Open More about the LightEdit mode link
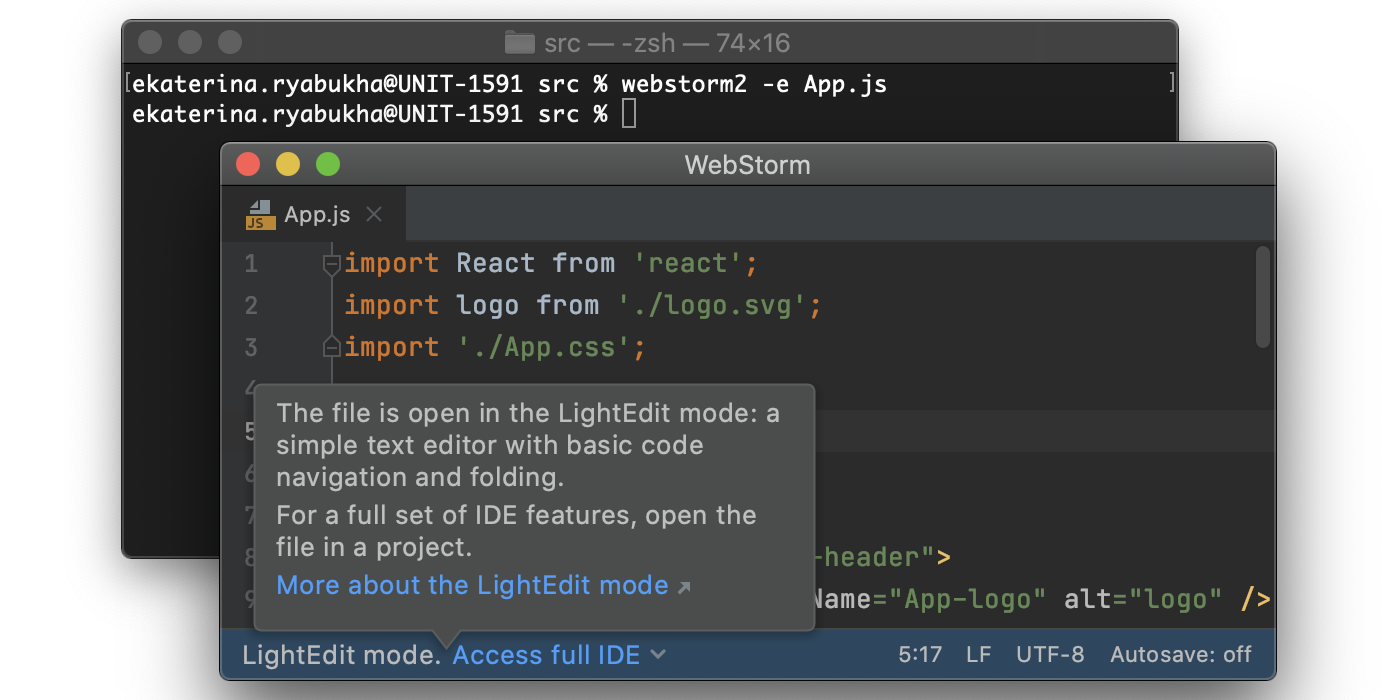This screenshot has width=1400, height=700. point(472,585)
